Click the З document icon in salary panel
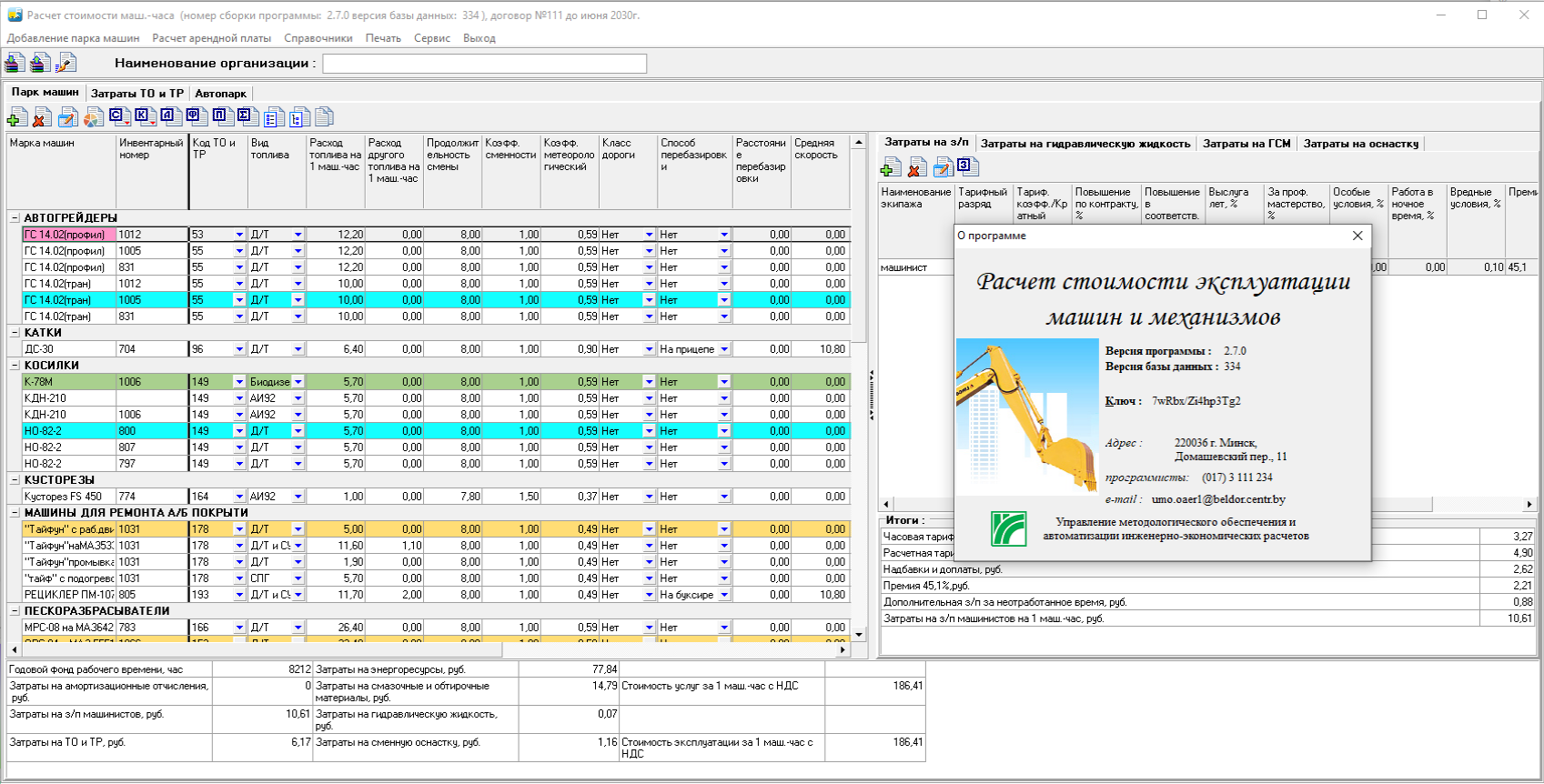The height and width of the screenshot is (784, 1544). coord(968,166)
